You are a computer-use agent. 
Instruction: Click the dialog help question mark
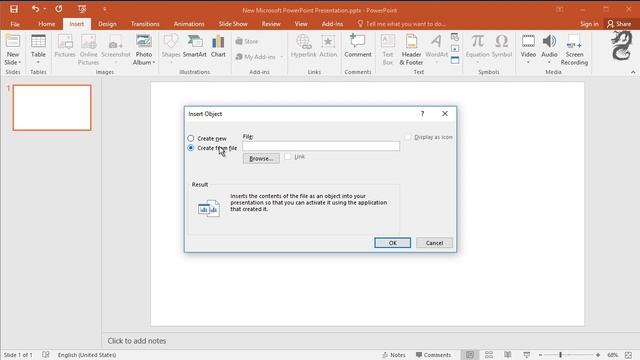[422, 113]
